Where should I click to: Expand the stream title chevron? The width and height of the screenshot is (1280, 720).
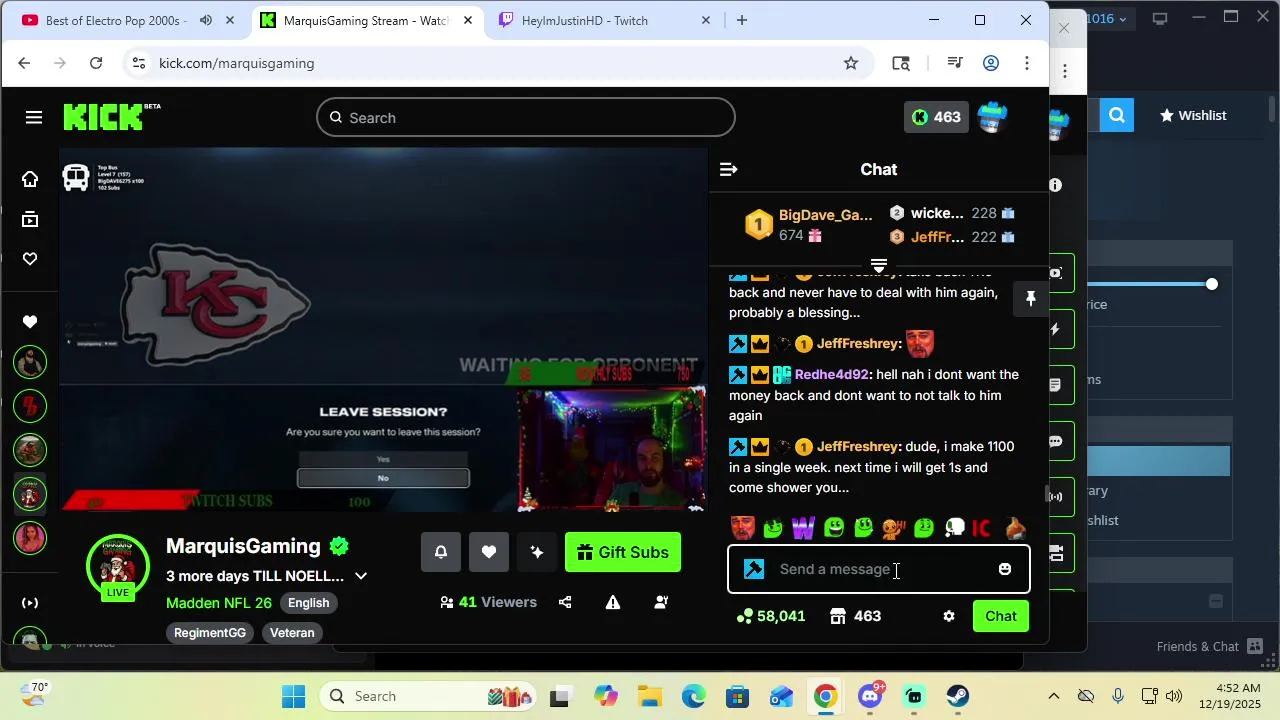361,576
